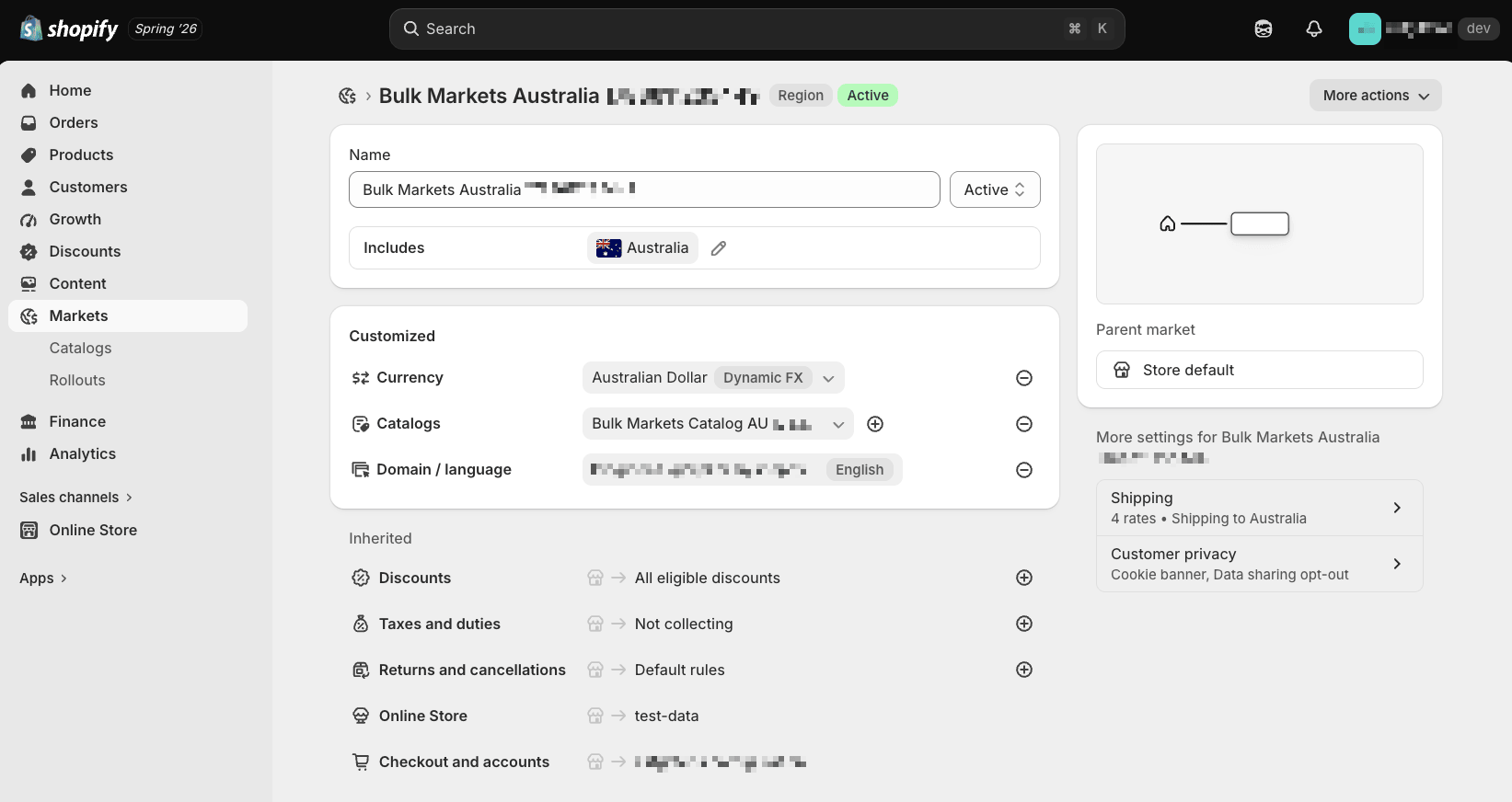
Task: Click 'test-data' Online Store value
Action: pos(666,716)
